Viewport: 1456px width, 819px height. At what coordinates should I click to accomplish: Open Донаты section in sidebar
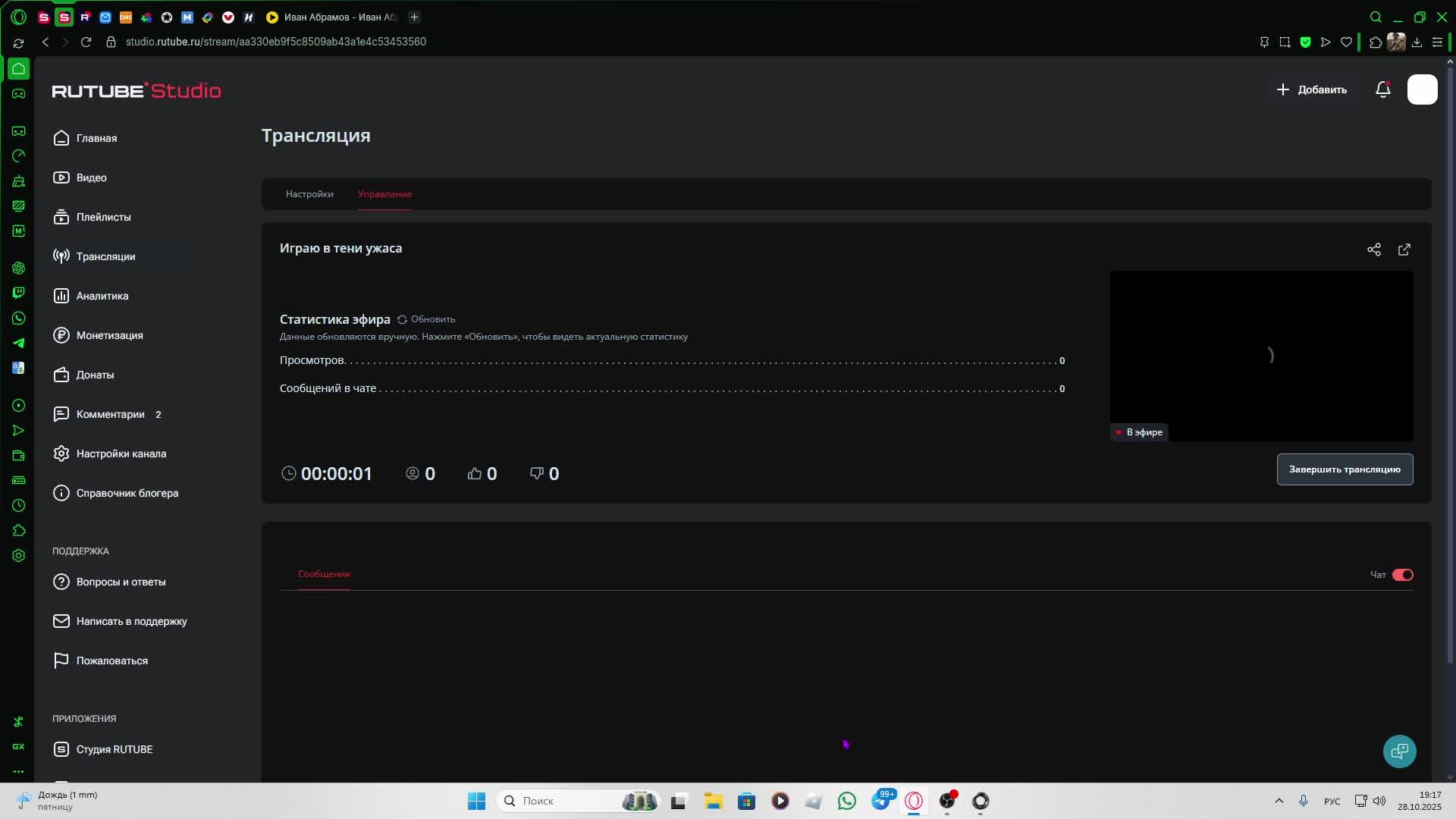pos(95,375)
